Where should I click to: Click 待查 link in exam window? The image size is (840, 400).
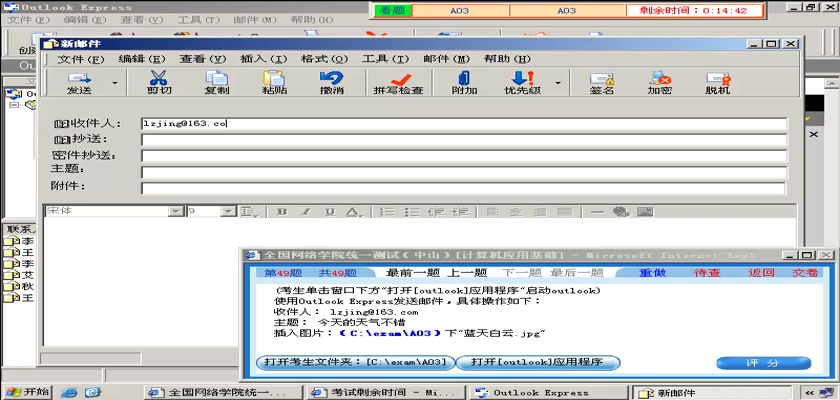707,273
